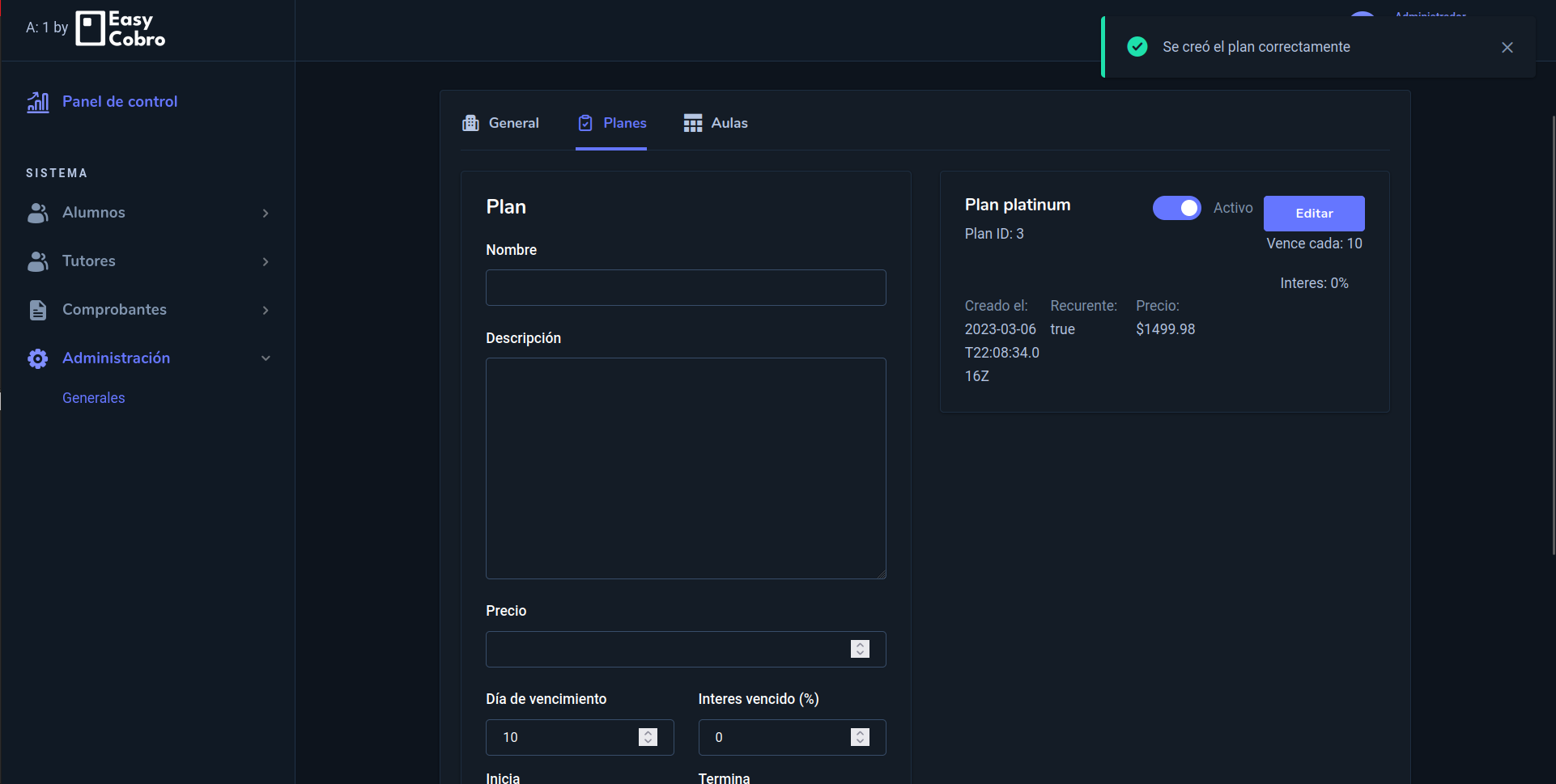1556x784 pixels.
Task: Click the EasyCobro logo
Action: (x=119, y=28)
